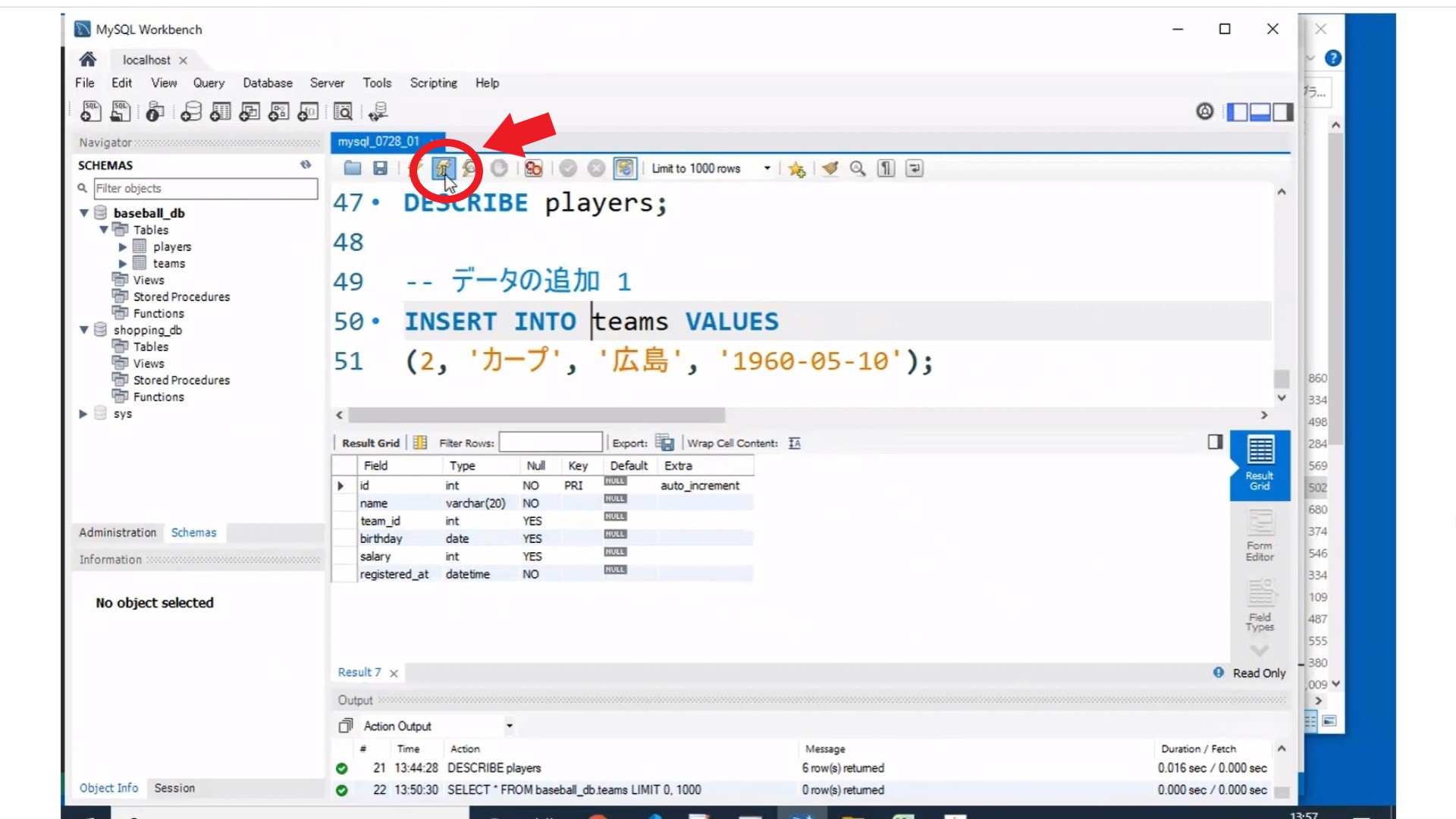Click inside the Filter Rows input field

click(x=551, y=442)
